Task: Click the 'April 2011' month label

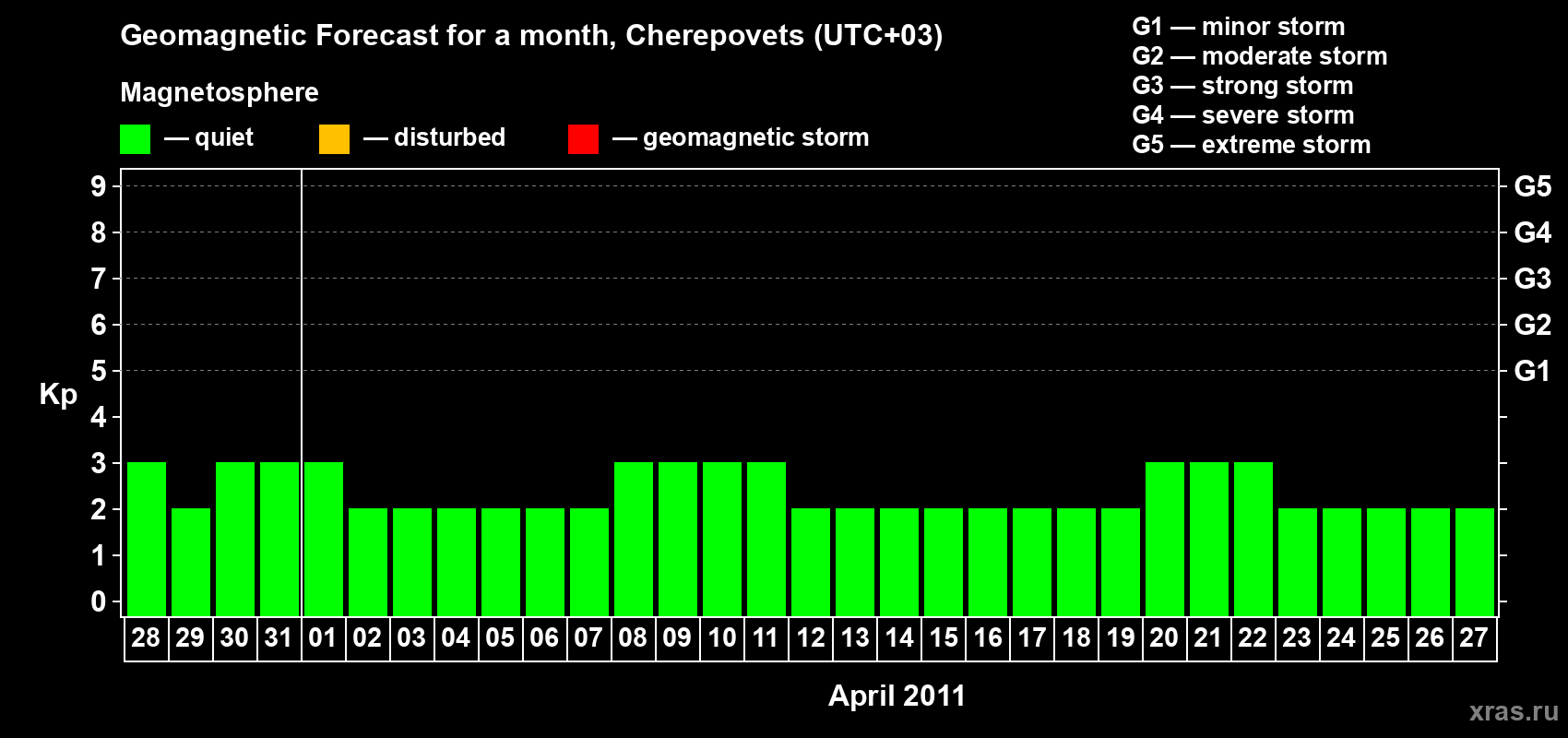Action: (897, 696)
